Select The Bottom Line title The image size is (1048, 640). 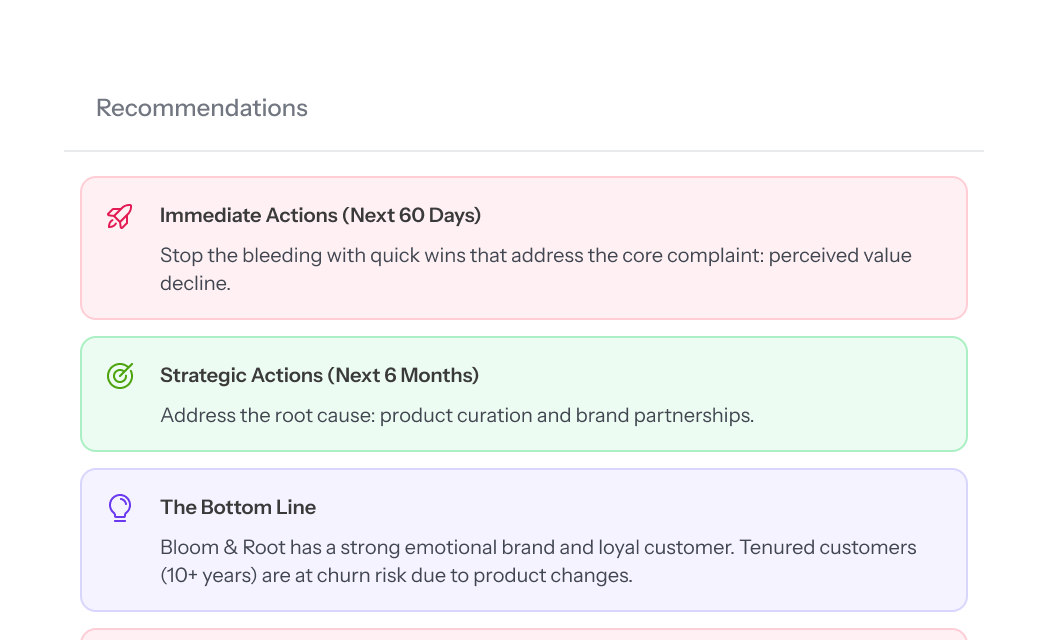238,507
